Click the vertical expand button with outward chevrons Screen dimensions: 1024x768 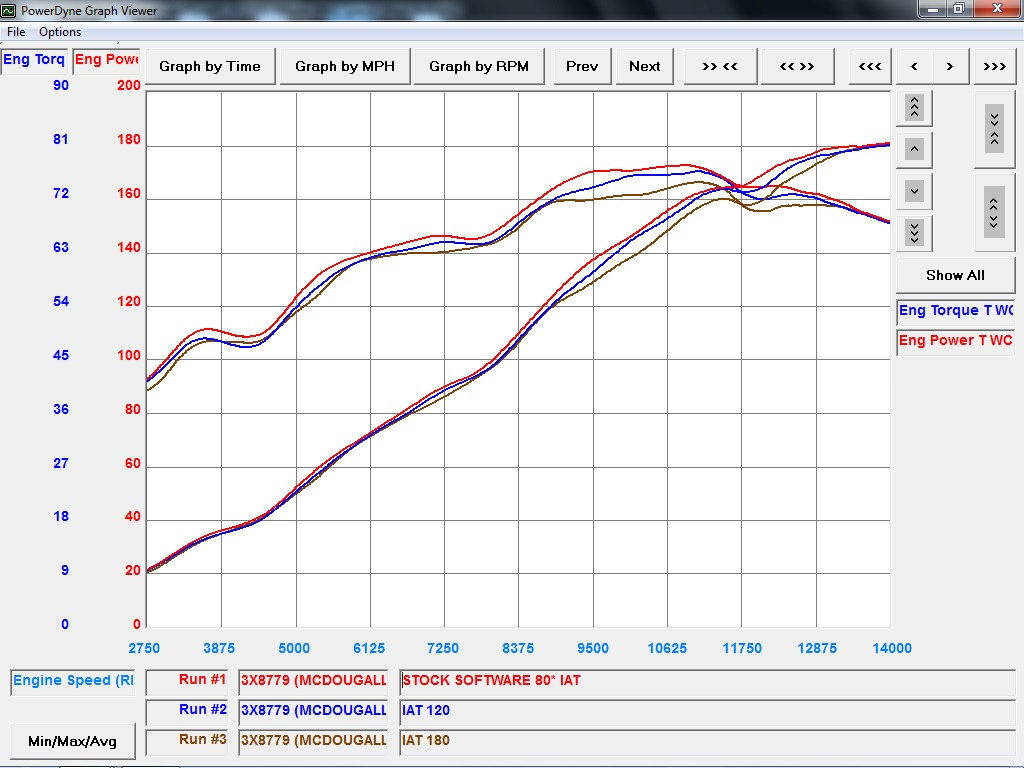point(994,212)
